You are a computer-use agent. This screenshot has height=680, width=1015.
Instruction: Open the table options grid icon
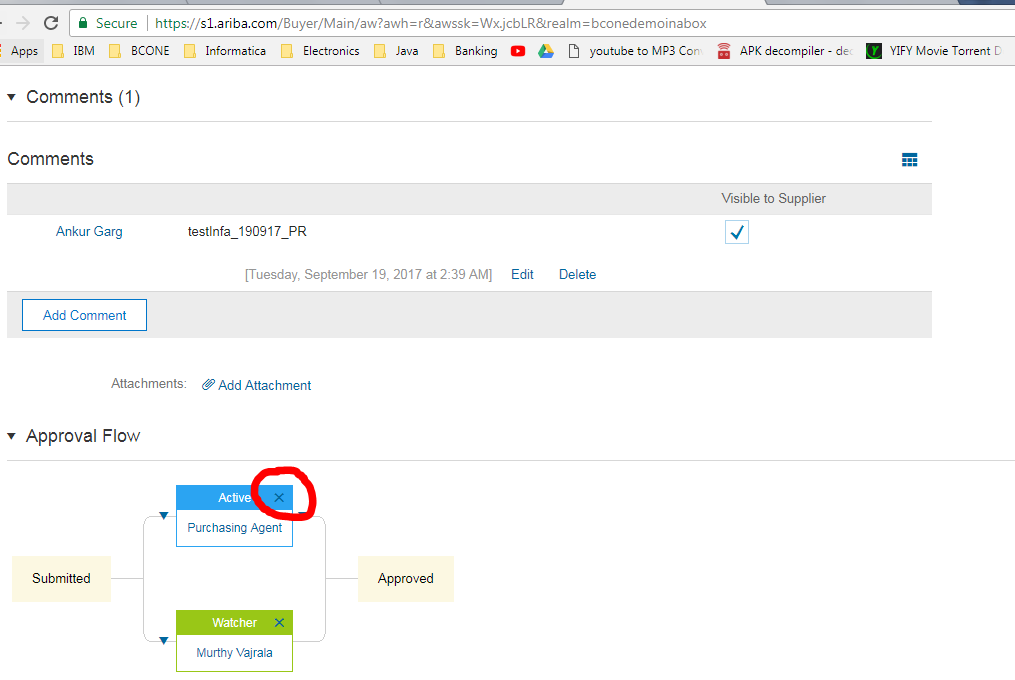point(909,160)
